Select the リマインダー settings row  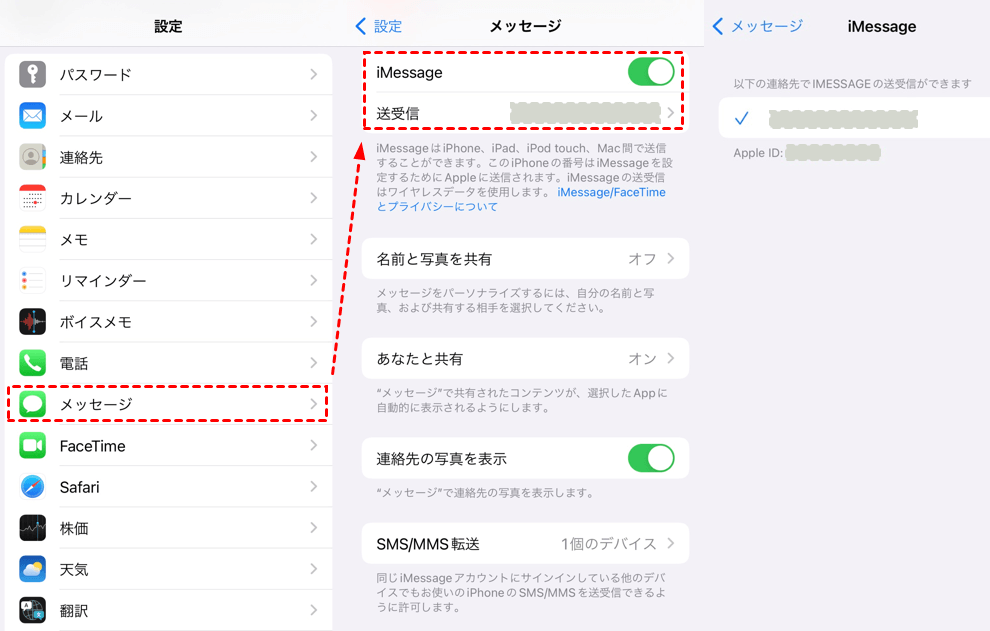pyautogui.click(x=168, y=281)
